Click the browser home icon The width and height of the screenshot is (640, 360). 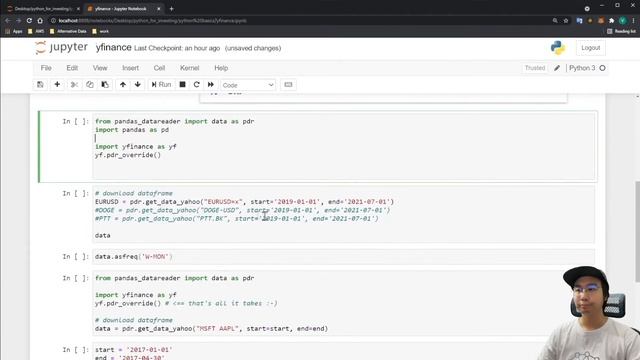point(40,20)
